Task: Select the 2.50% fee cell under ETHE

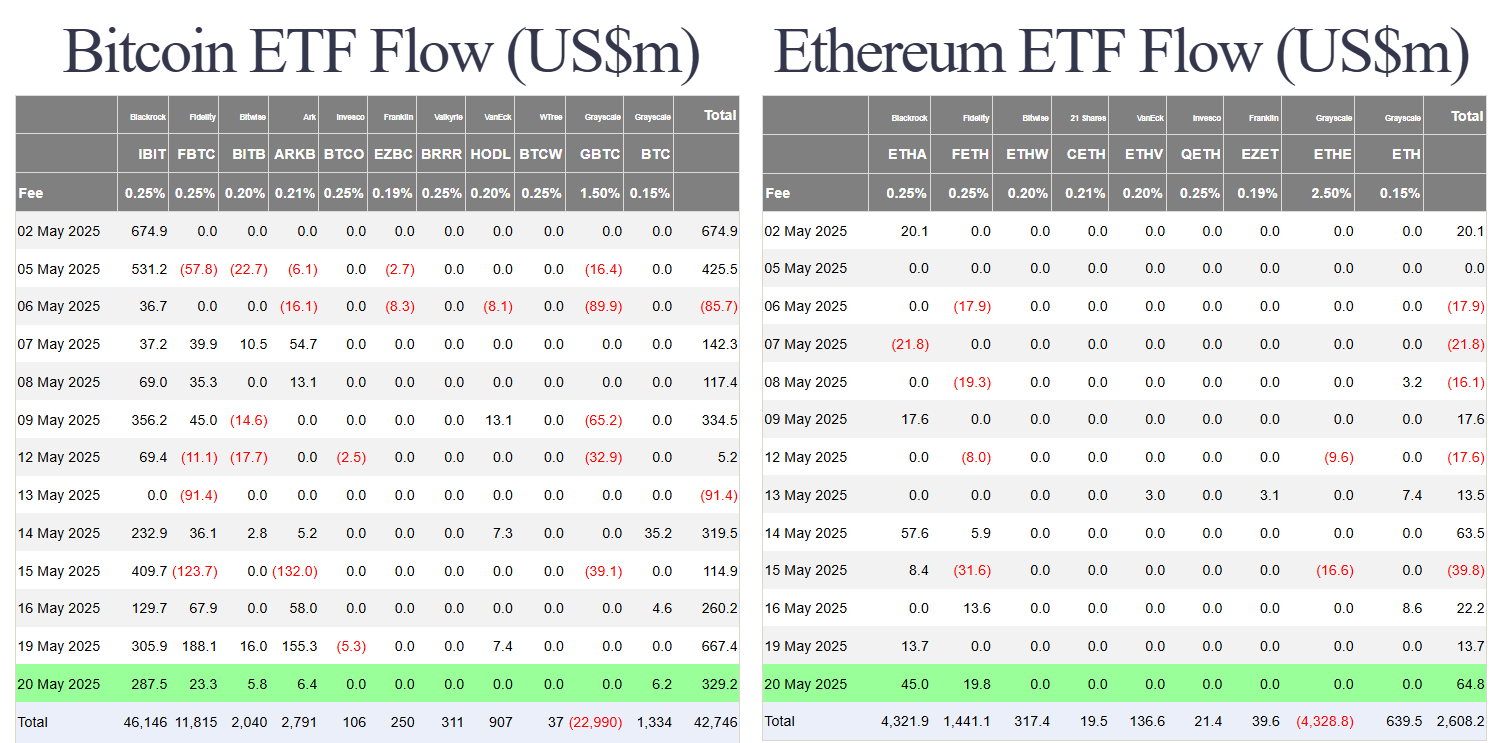Action: click(1333, 193)
